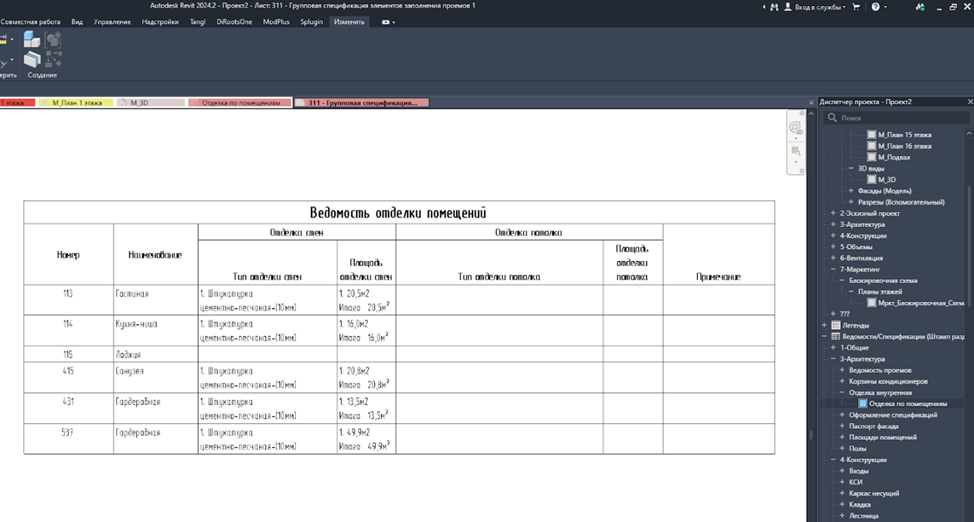974x522 pixels.
Task: Expand the 4-Конструкции views node
Action: 834,236
